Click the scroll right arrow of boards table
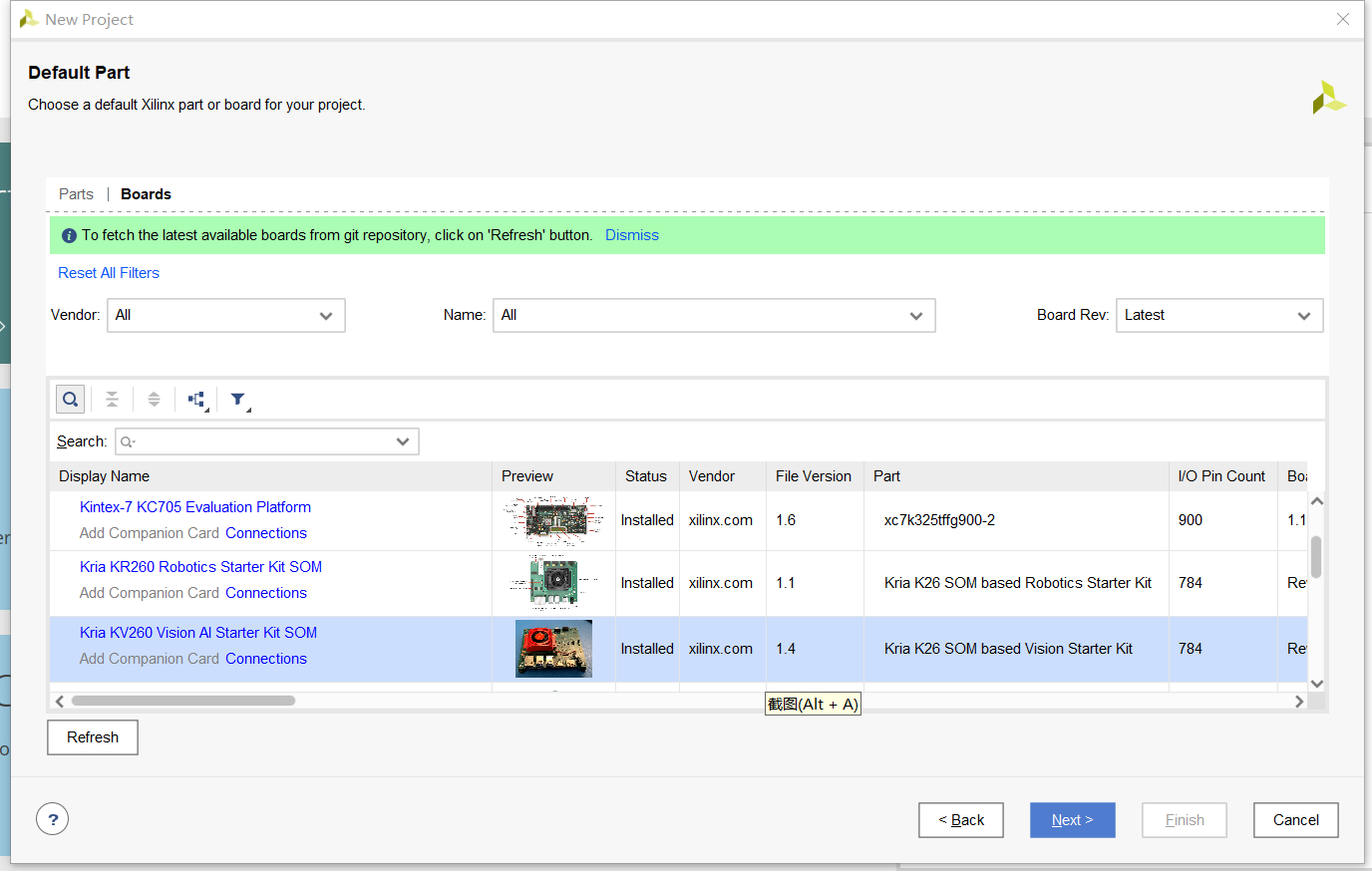Viewport: 1372px width, 871px height. [x=1299, y=702]
